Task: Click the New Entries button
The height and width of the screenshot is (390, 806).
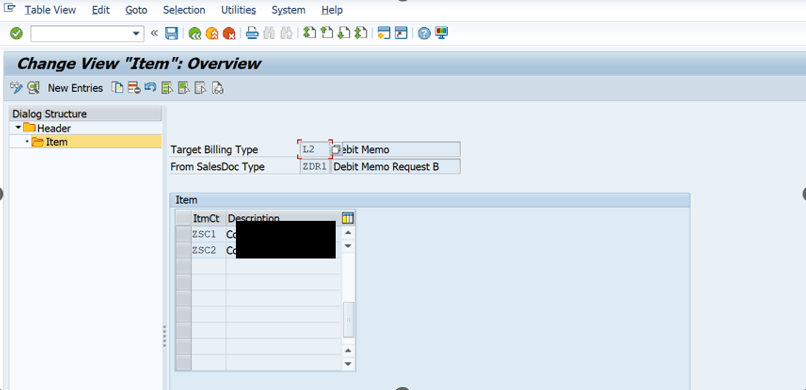Action: [x=75, y=88]
